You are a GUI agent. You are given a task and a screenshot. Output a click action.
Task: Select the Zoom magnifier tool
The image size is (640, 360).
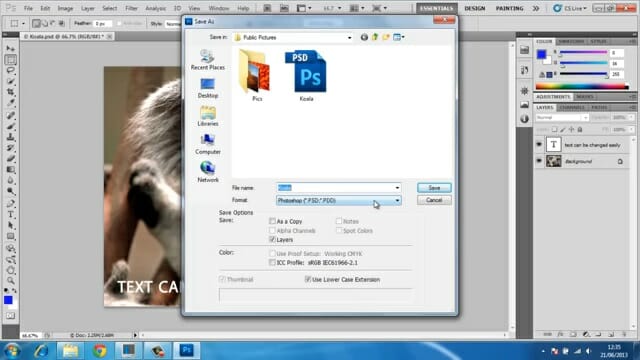(x=10, y=281)
